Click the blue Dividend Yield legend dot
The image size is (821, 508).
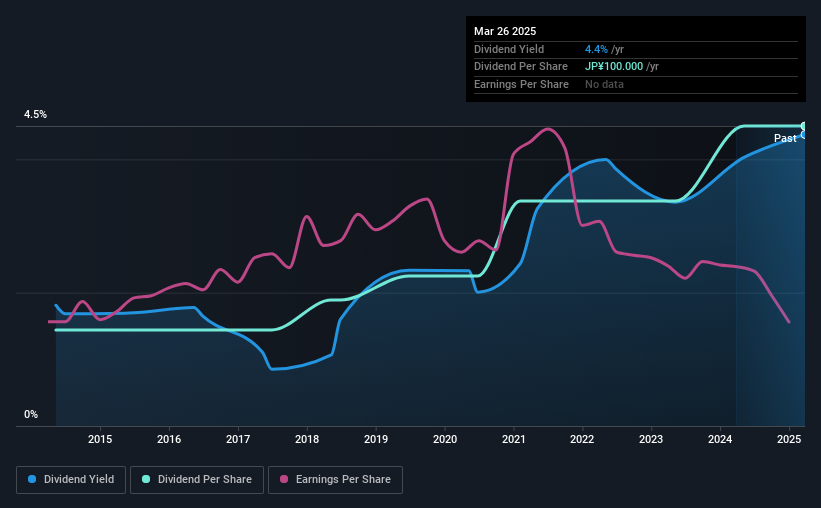[x=32, y=479]
